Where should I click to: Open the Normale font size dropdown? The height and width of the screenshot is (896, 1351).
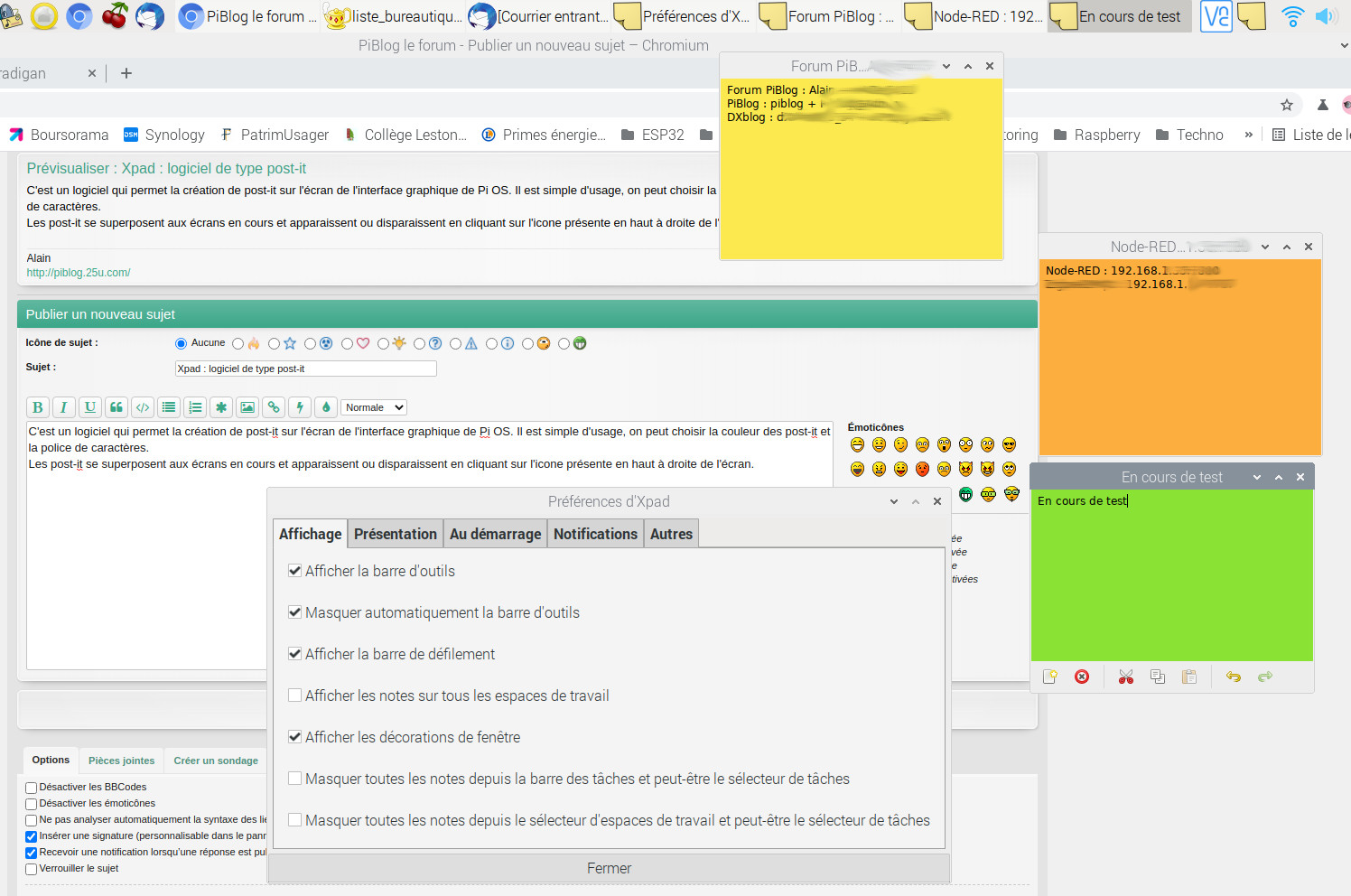coord(374,407)
